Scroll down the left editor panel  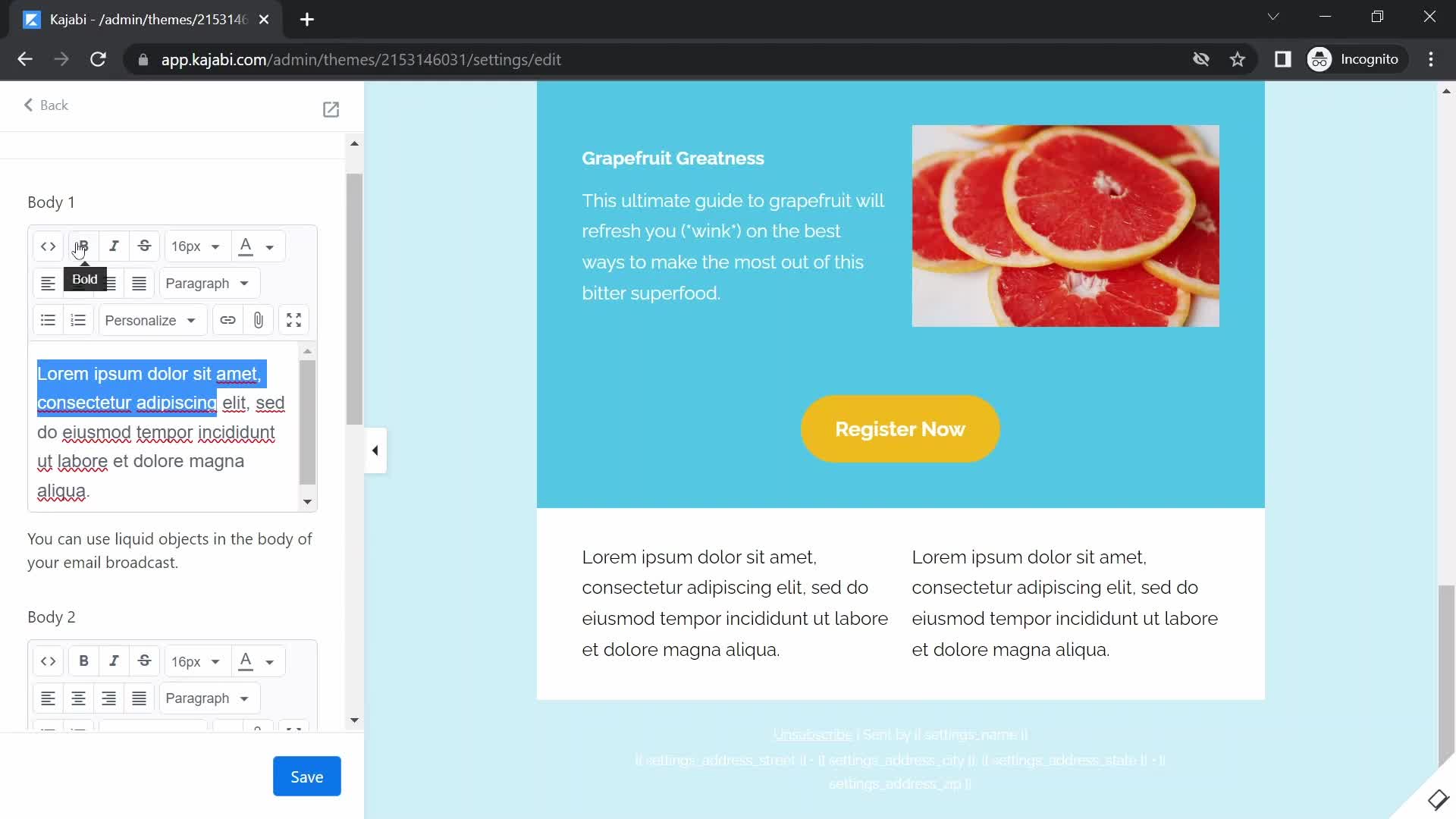[x=354, y=719]
